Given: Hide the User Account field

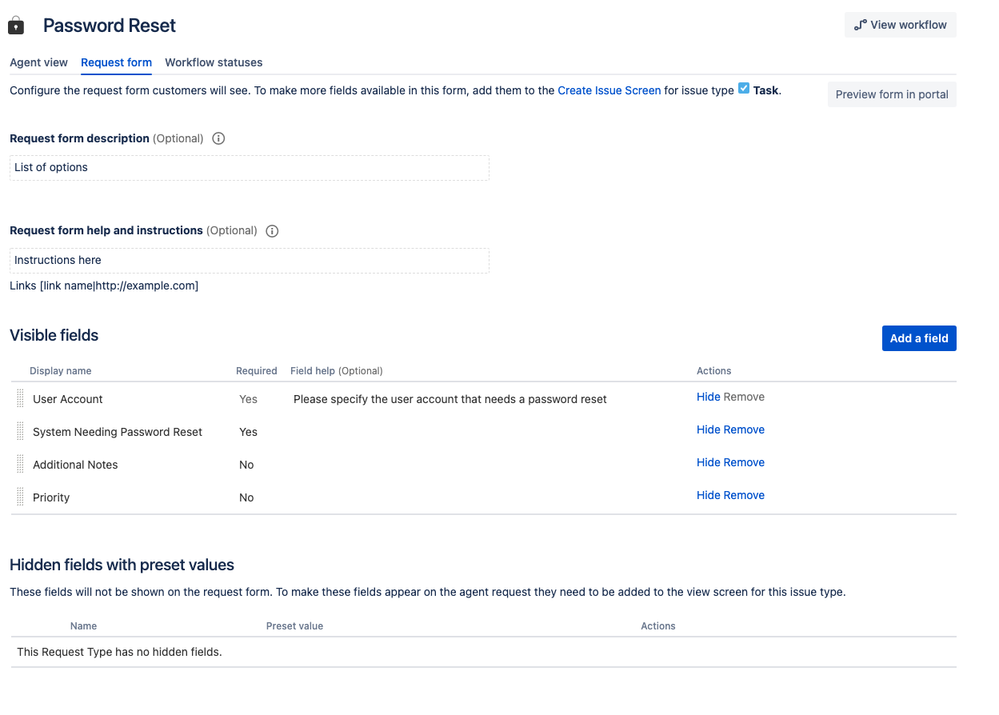Looking at the screenshot, I should tap(708, 397).
